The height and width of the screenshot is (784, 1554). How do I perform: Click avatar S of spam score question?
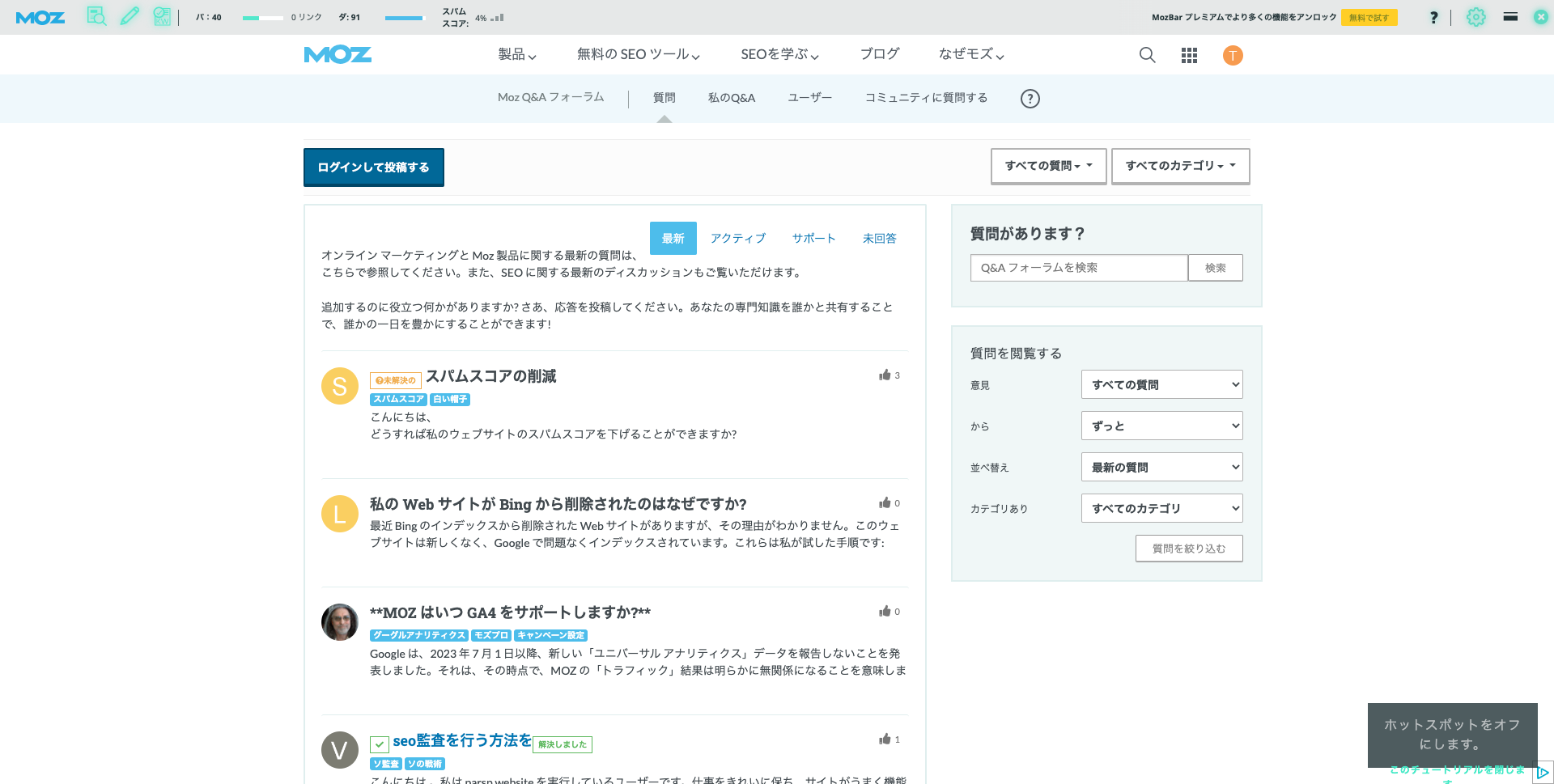coord(340,386)
